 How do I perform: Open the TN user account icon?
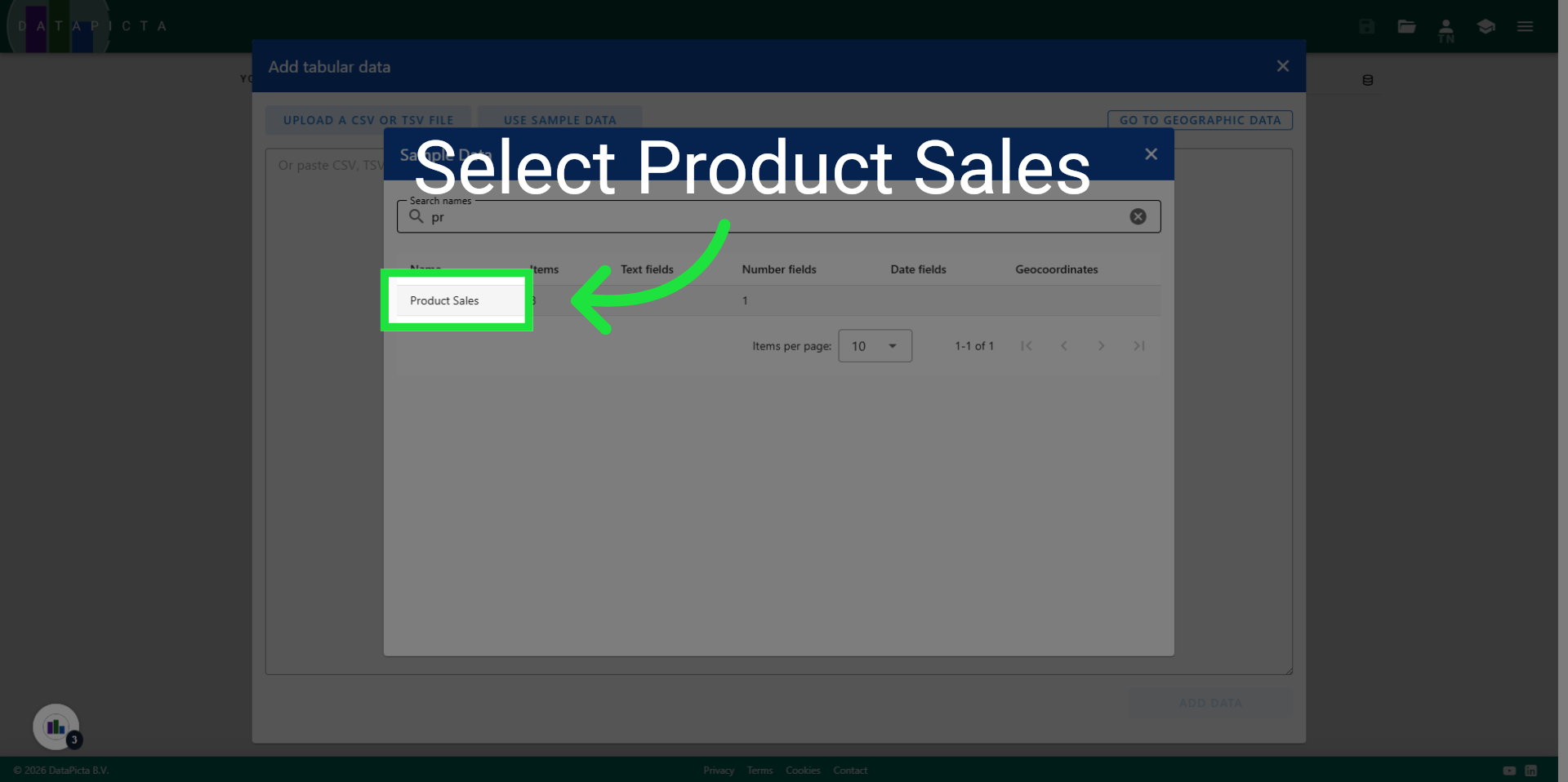1445,26
